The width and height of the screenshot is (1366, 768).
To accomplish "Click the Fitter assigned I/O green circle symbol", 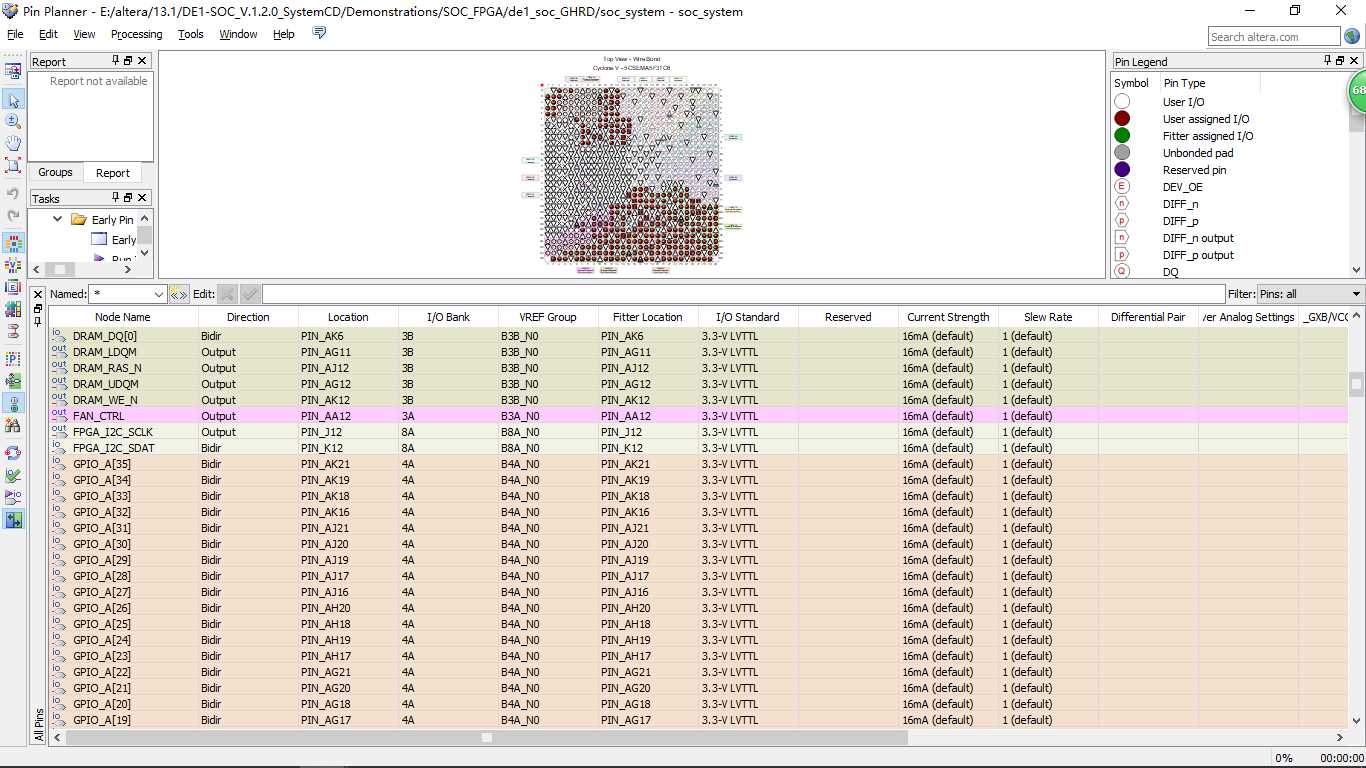I will 1122,136.
